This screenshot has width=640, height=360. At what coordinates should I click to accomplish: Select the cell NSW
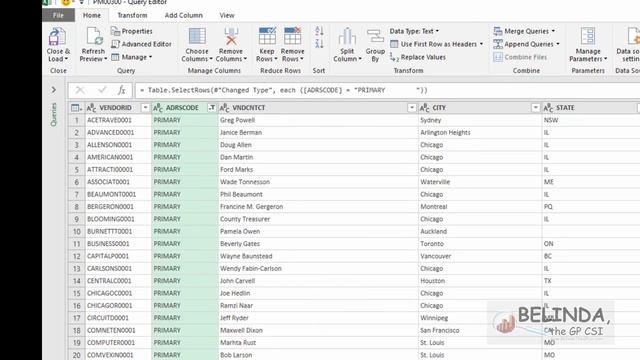coord(591,120)
